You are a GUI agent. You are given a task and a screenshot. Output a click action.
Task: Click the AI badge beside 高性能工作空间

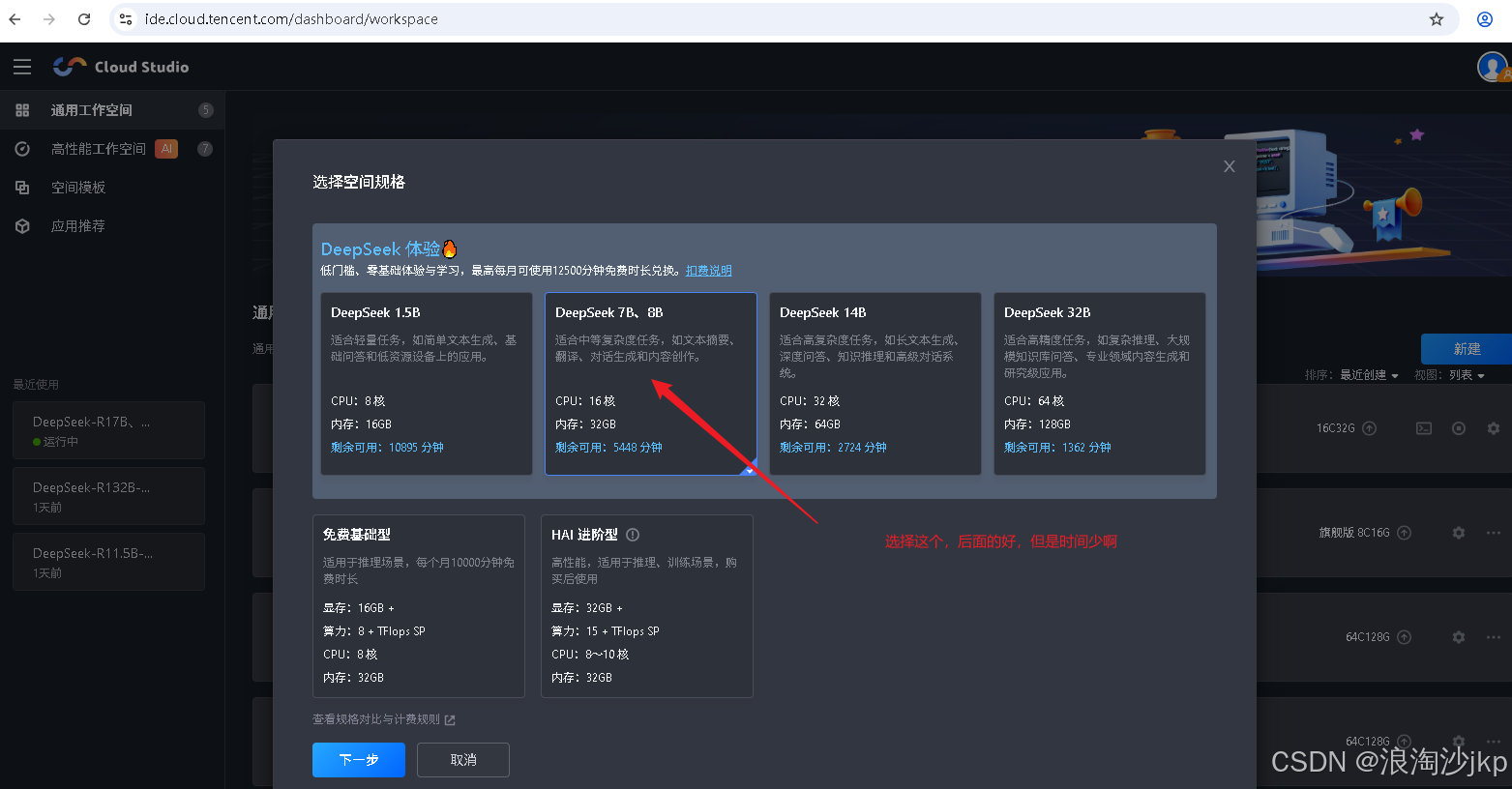pyautogui.click(x=166, y=149)
